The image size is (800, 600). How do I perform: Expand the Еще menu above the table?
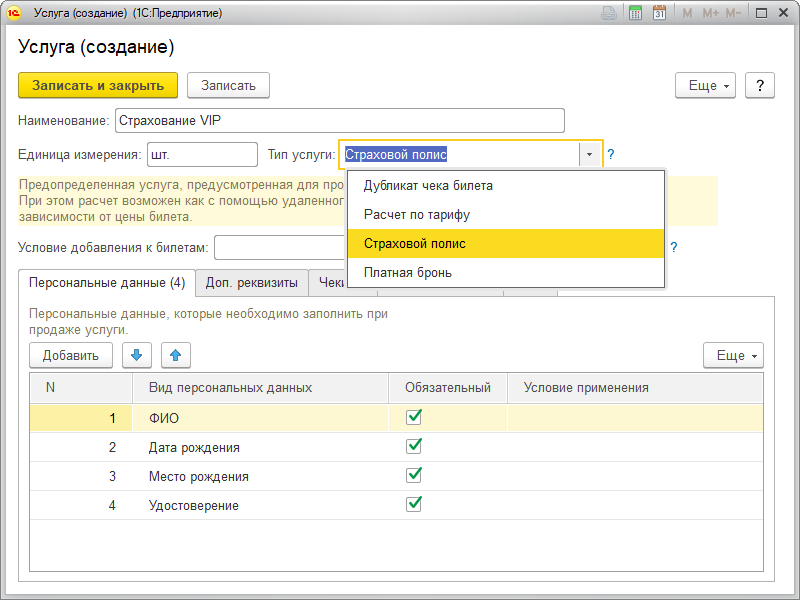click(733, 355)
